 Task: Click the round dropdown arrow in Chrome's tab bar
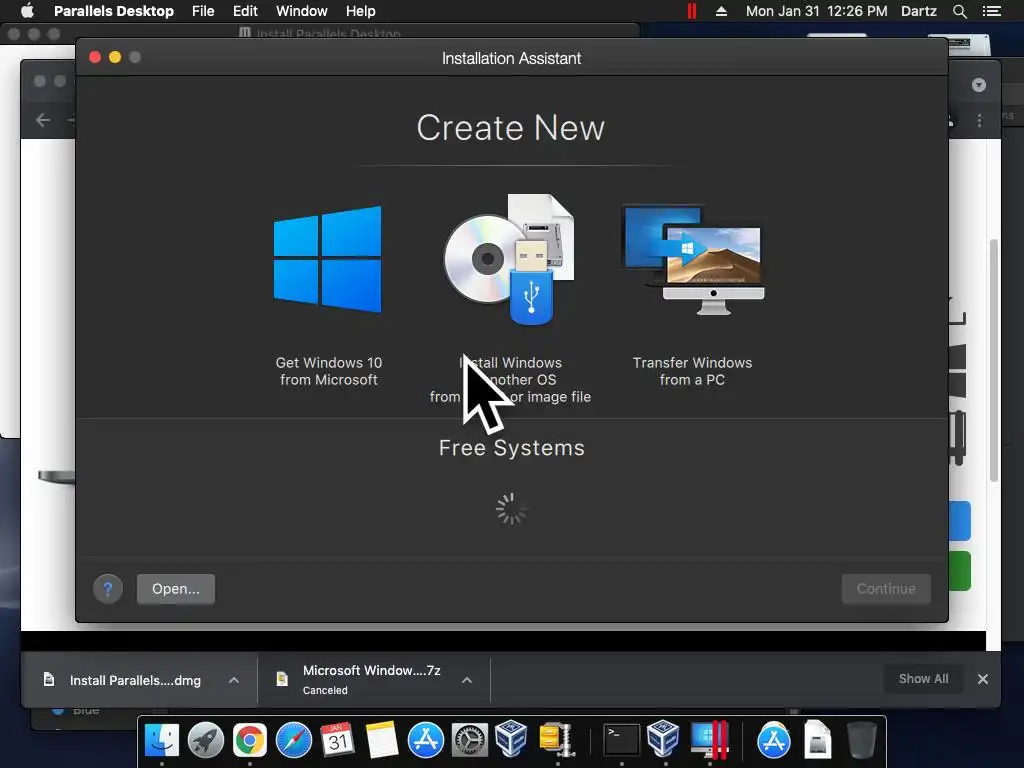coord(978,85)
